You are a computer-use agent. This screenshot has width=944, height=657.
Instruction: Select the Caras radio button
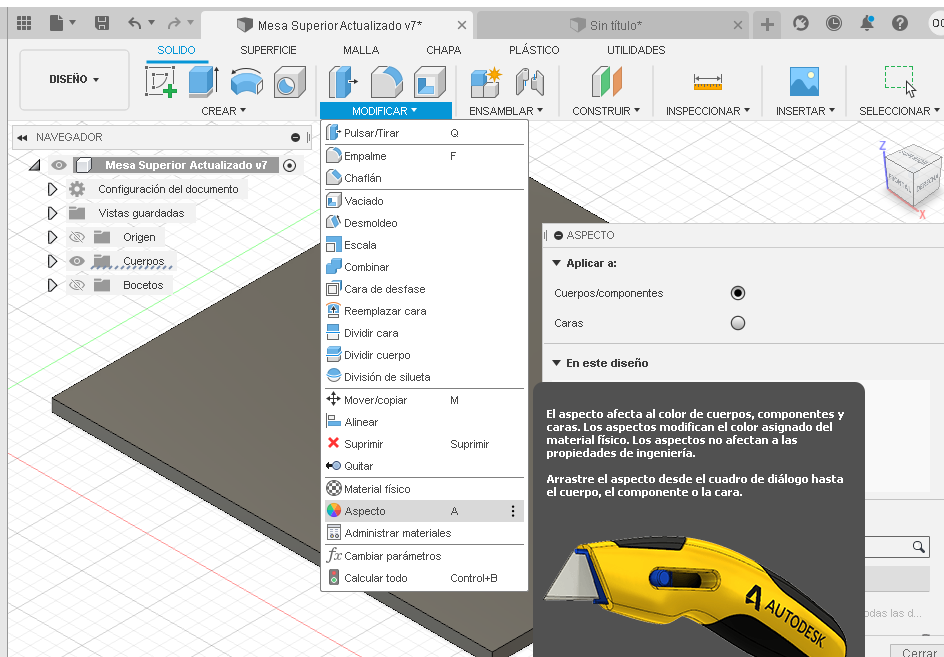point(738,323)
